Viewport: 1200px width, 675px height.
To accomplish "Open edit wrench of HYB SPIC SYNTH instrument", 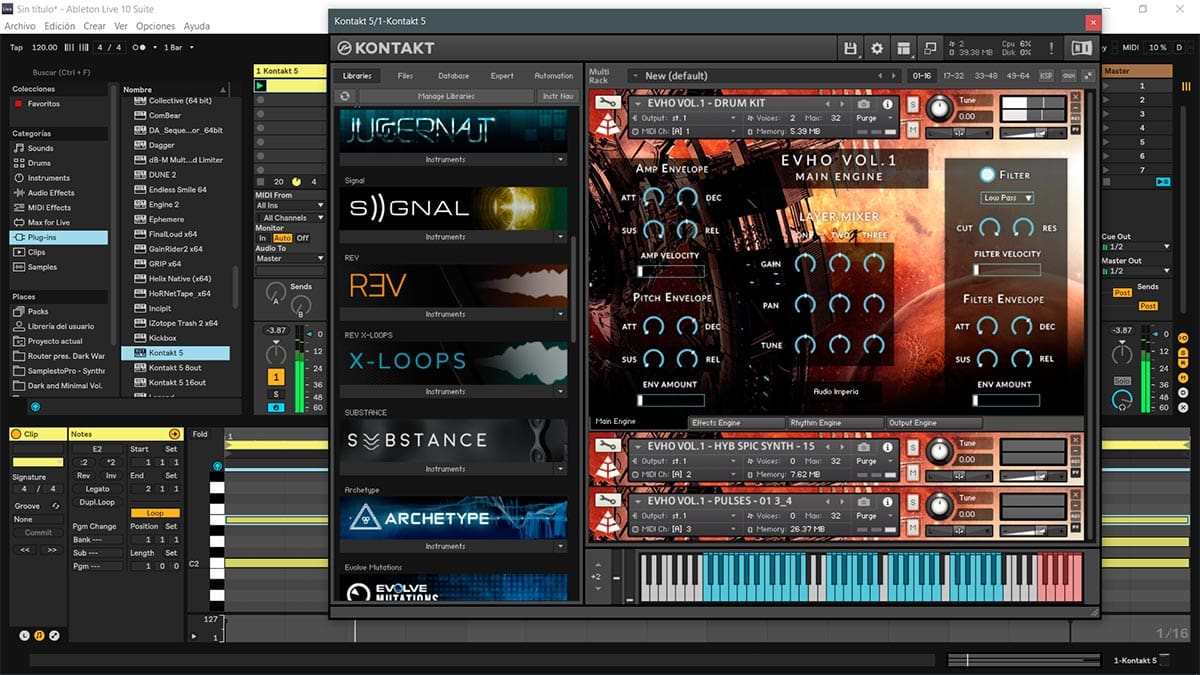I will coord(607,446).
